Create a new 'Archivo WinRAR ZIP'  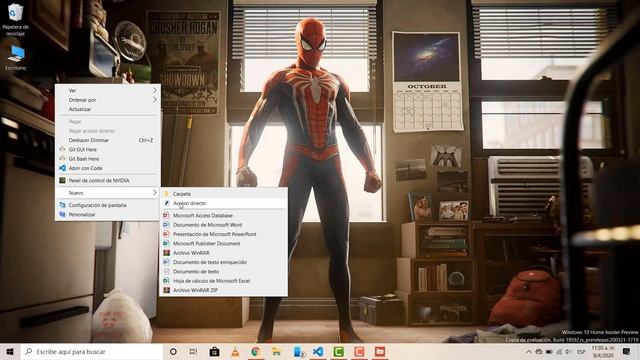224,290
